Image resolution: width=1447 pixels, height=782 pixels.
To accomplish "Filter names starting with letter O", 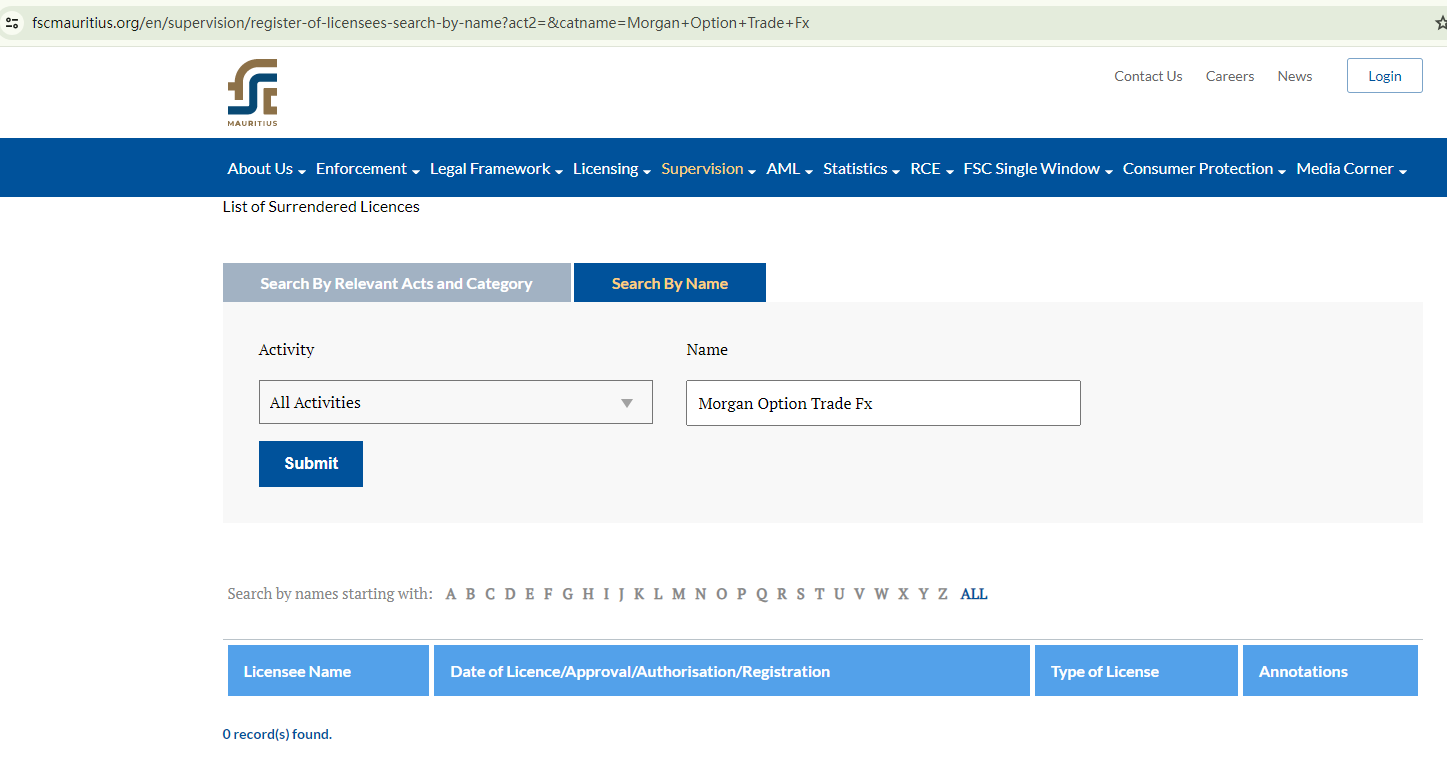I will click(722, 594).
